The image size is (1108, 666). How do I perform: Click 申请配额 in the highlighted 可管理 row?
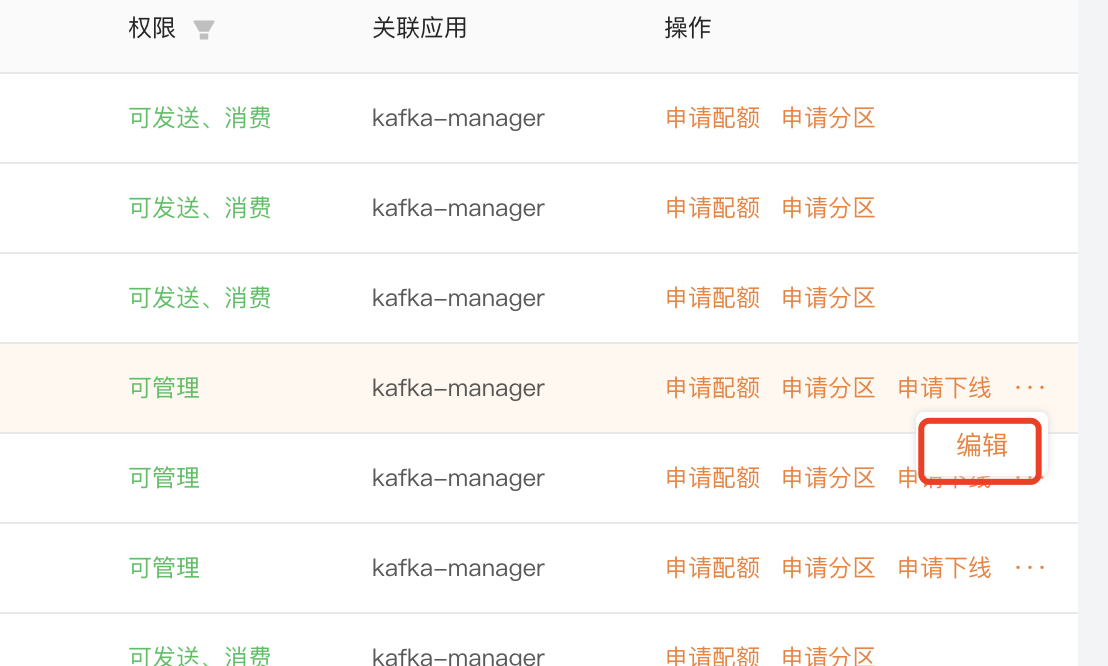(713, 388)
